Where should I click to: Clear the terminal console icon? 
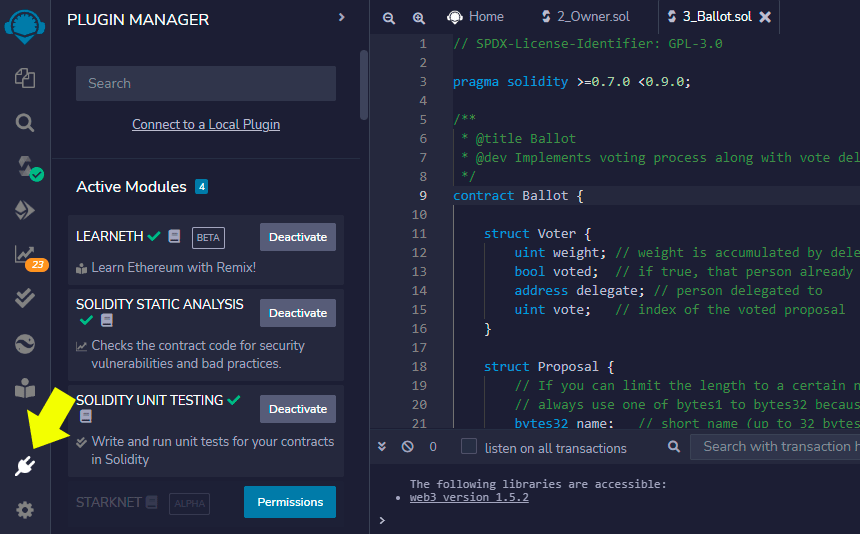pyautogui.click(x=407, y=446)
